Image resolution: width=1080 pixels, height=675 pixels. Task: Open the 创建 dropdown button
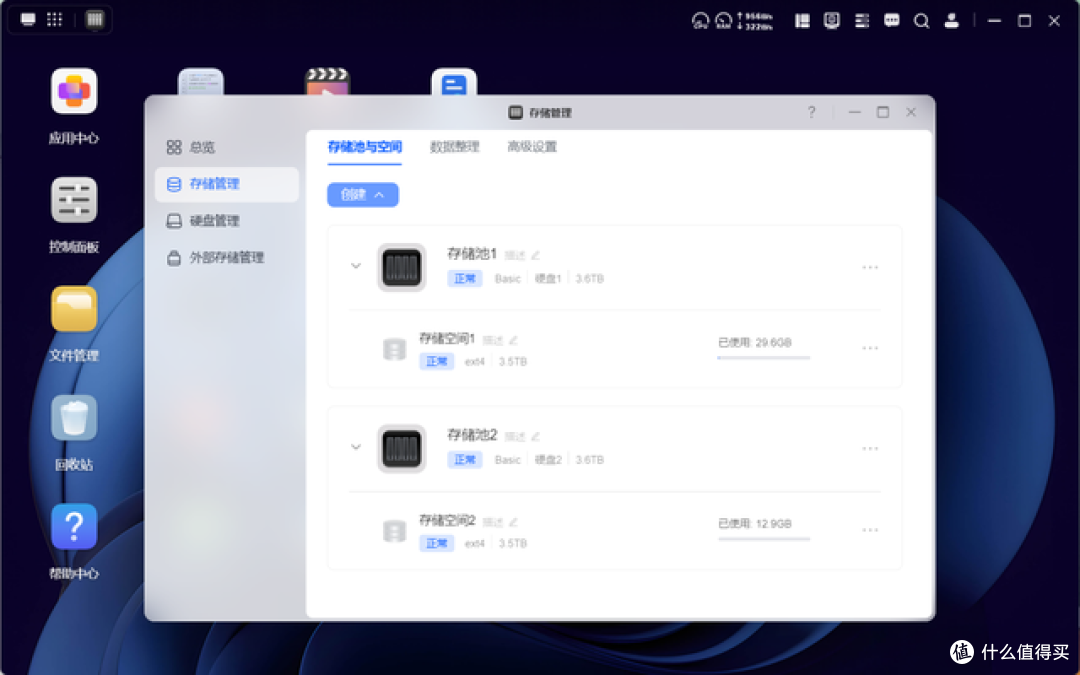tap(363, 194)
